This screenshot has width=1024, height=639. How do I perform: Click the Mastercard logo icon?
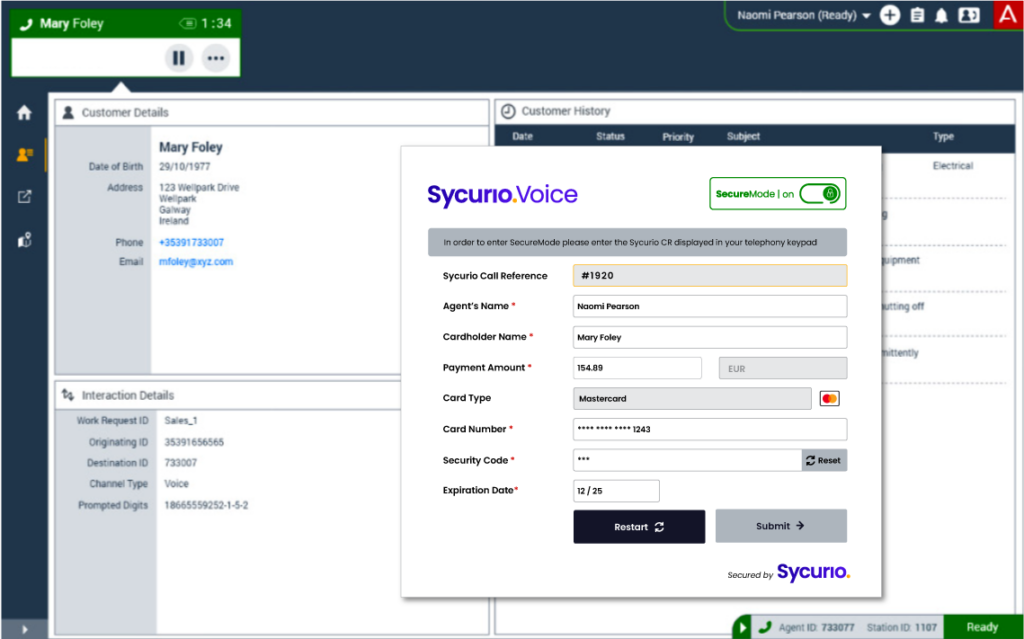(829, 399)
